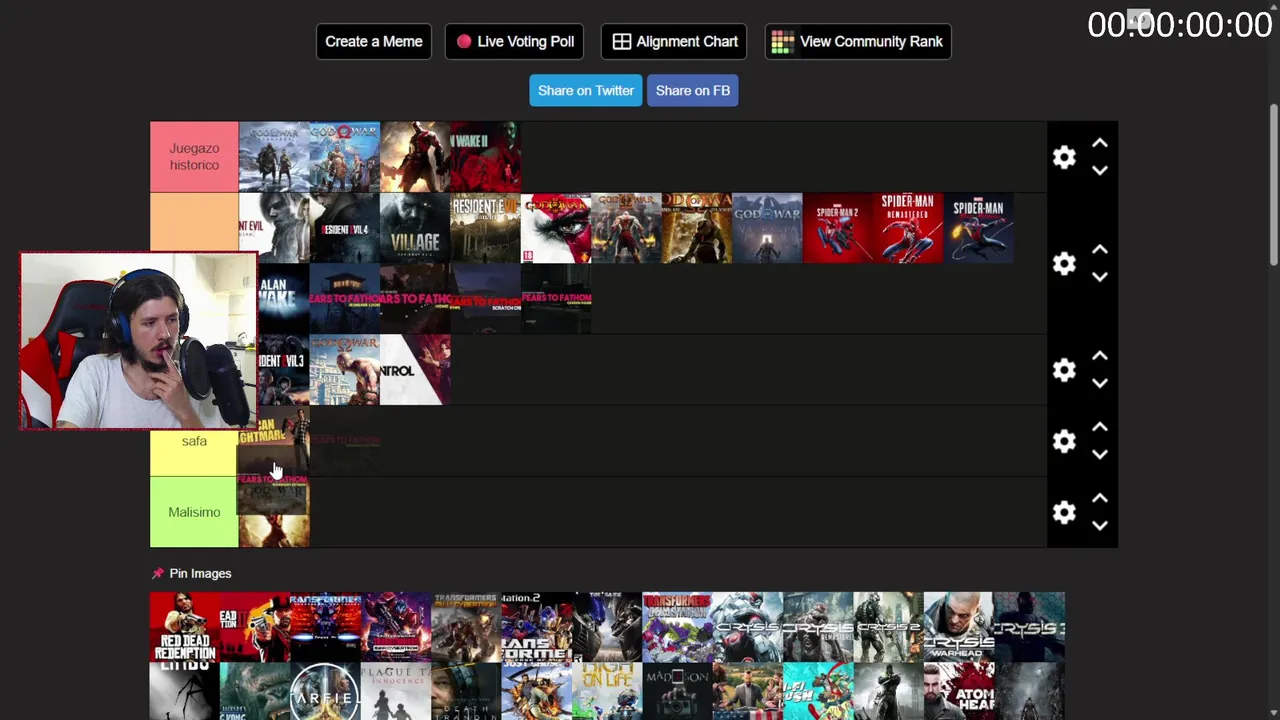Select the Juegazo historico tier label
This screenshot has width=1280, height=720.
click(194, 157)
